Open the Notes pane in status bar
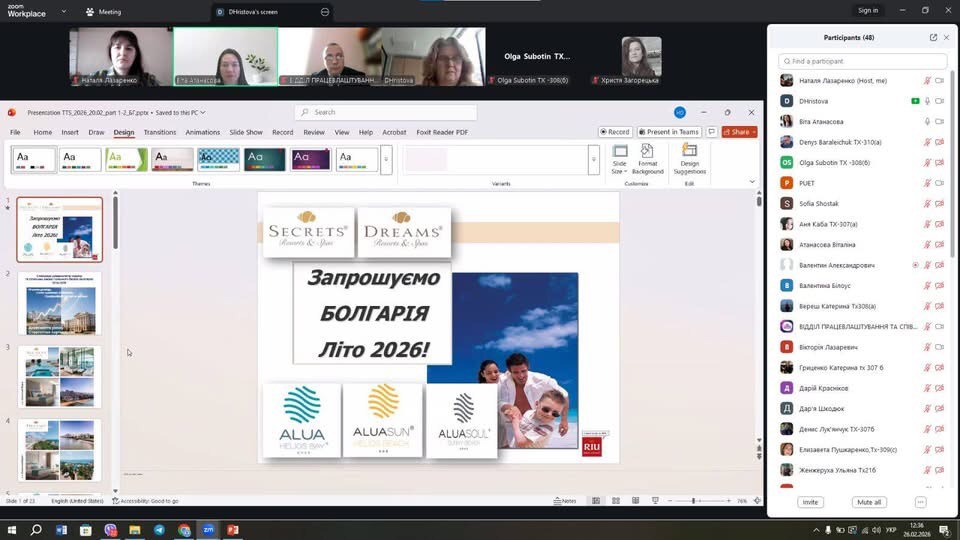Image resolution: width=960 pixels, height=540 pixels. (x=565, y=501)
